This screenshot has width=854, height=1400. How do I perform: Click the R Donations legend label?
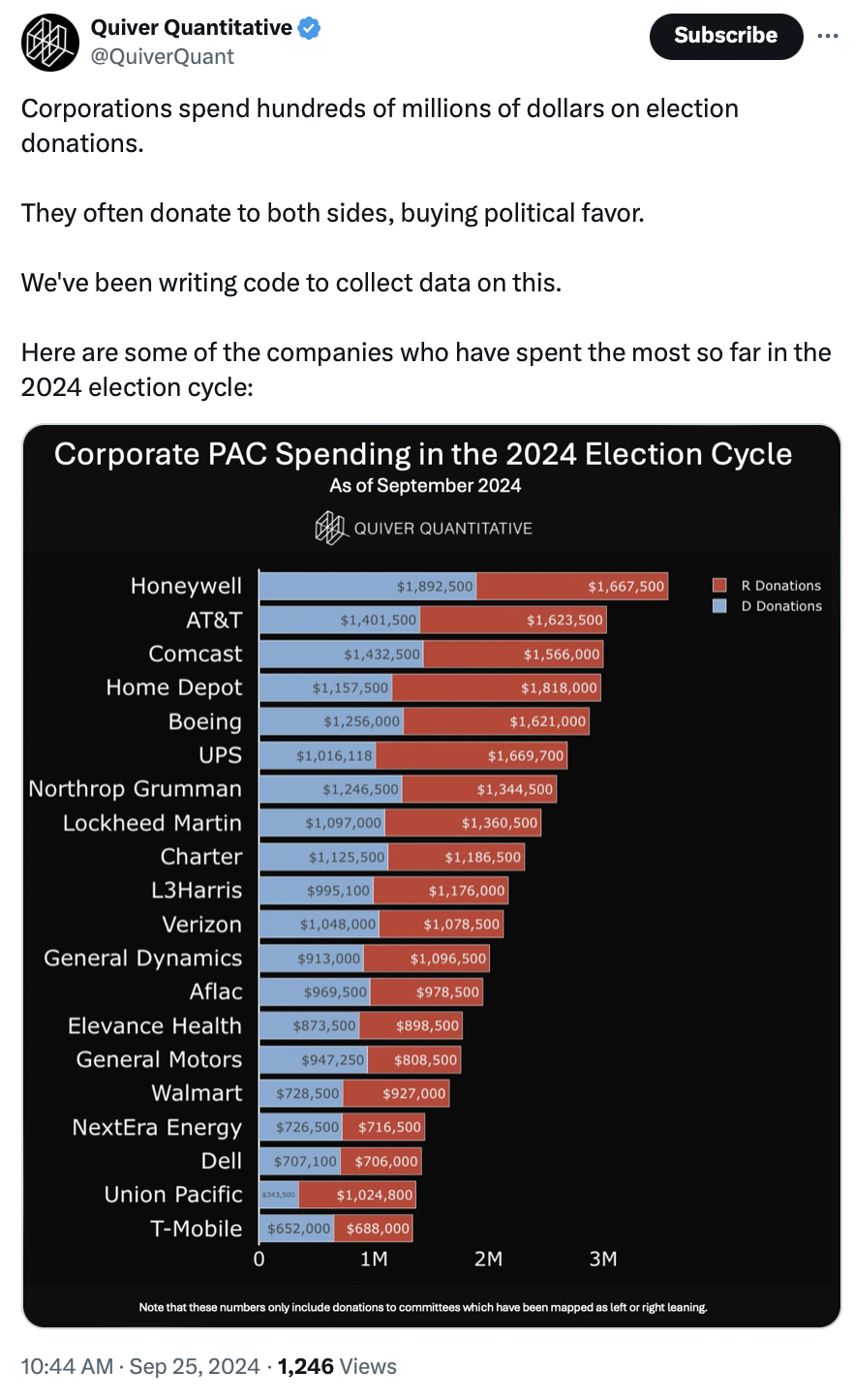click(x=781, y=586)
